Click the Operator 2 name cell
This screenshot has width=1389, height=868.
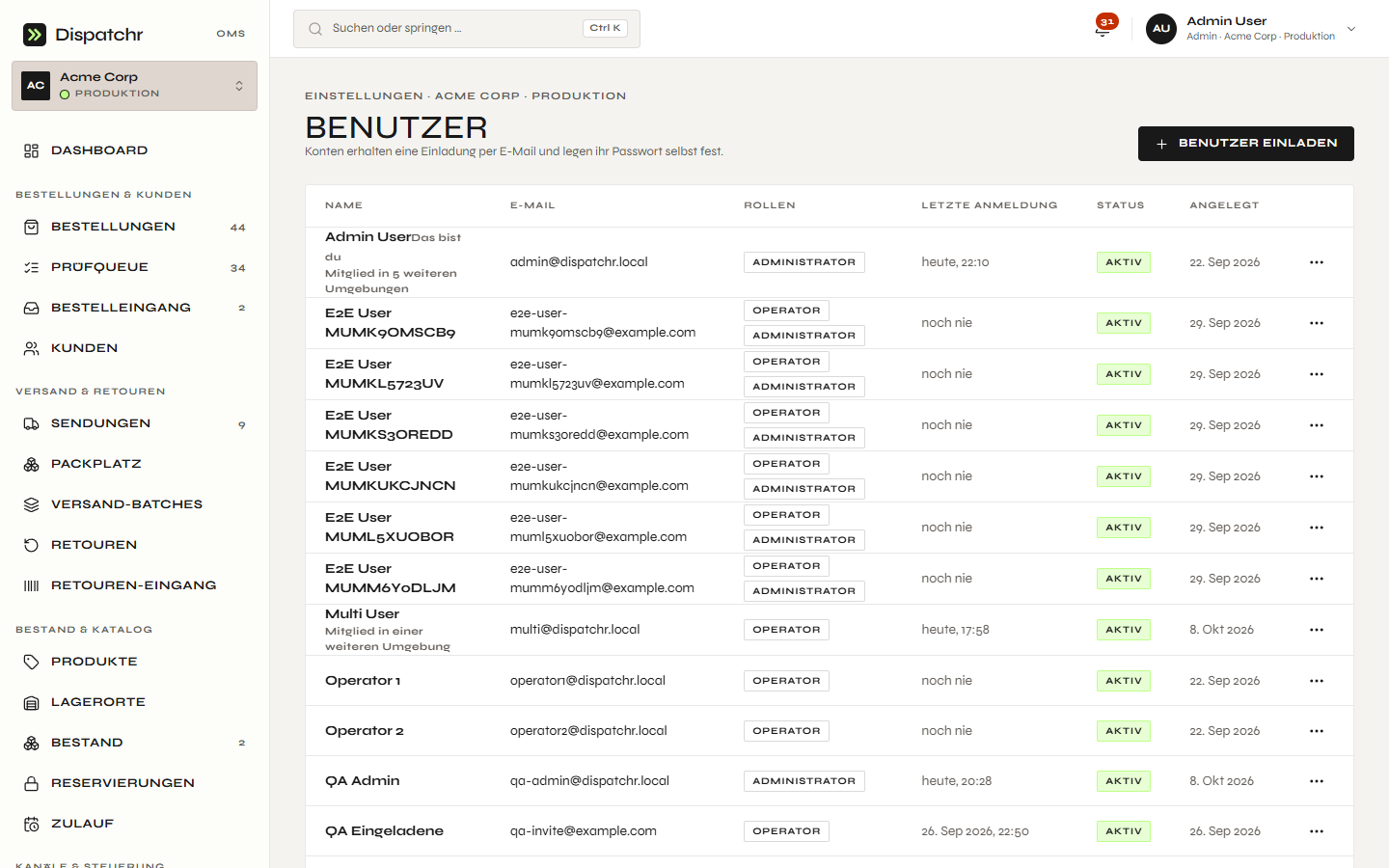pyautogui.click(x=365, y=731)
